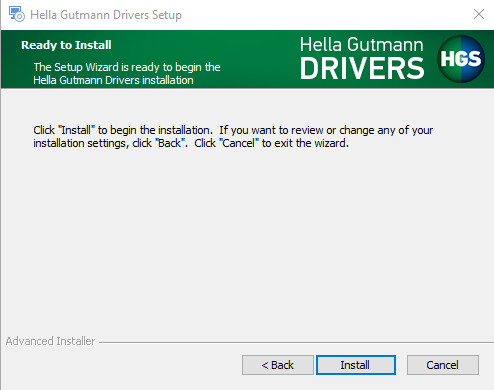Click the Install button
The width and height of the screenshot is (494, 390).
point(356,365)
